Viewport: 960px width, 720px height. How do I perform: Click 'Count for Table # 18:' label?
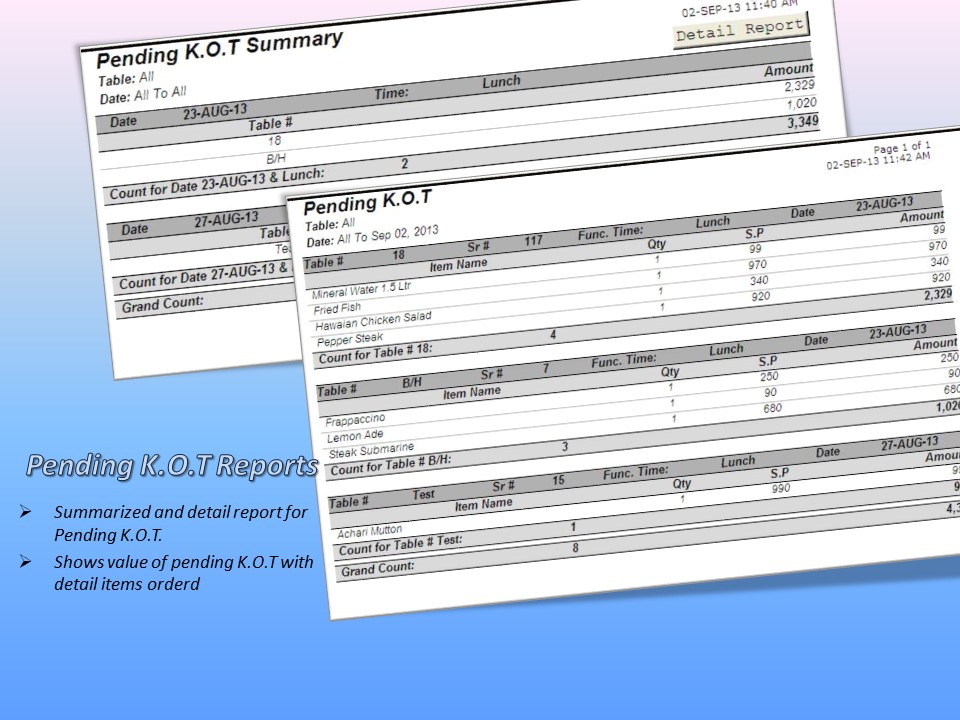click(x=375, y=354)
